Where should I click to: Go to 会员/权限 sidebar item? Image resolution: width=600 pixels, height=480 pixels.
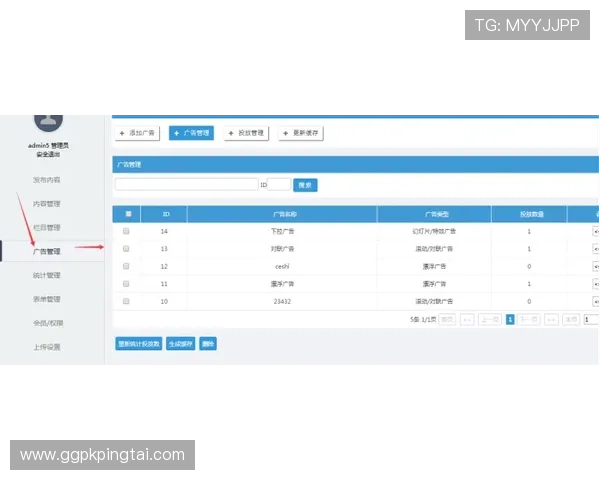[47, 323]
